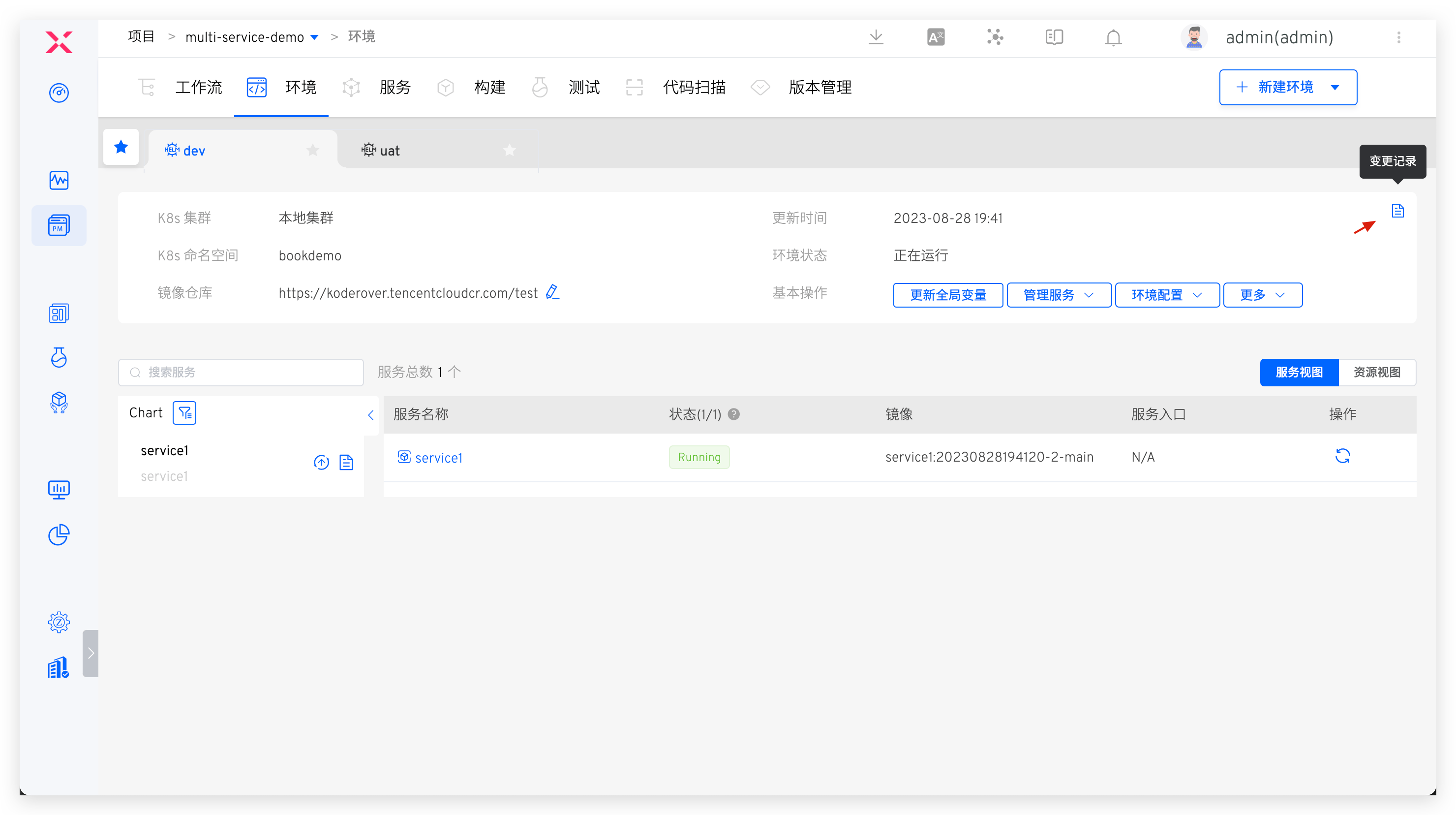Restart service1 using the refresh icon
The image size is (1456, 815).
1343,456
